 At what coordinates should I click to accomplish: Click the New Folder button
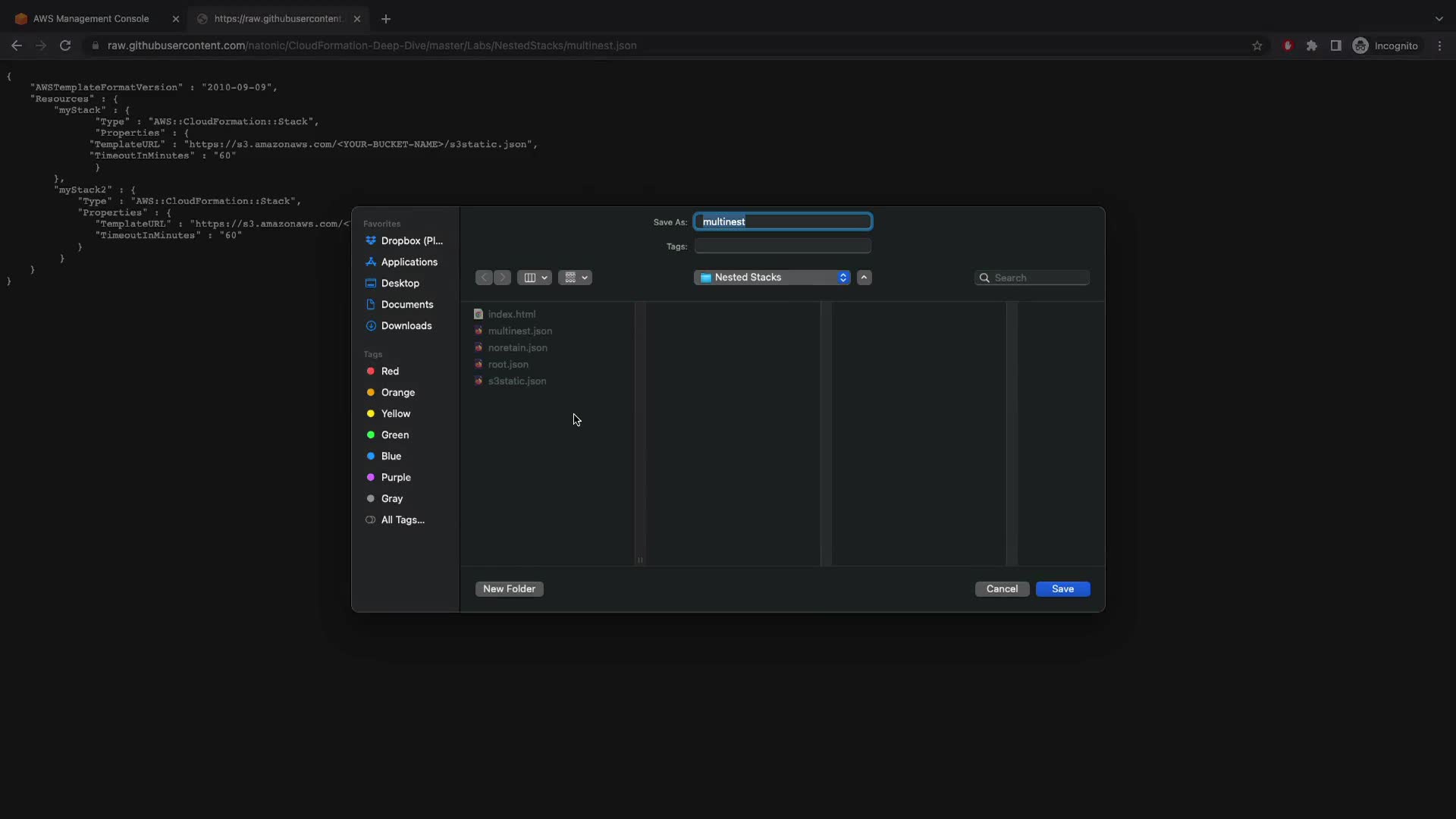[509, 589]
